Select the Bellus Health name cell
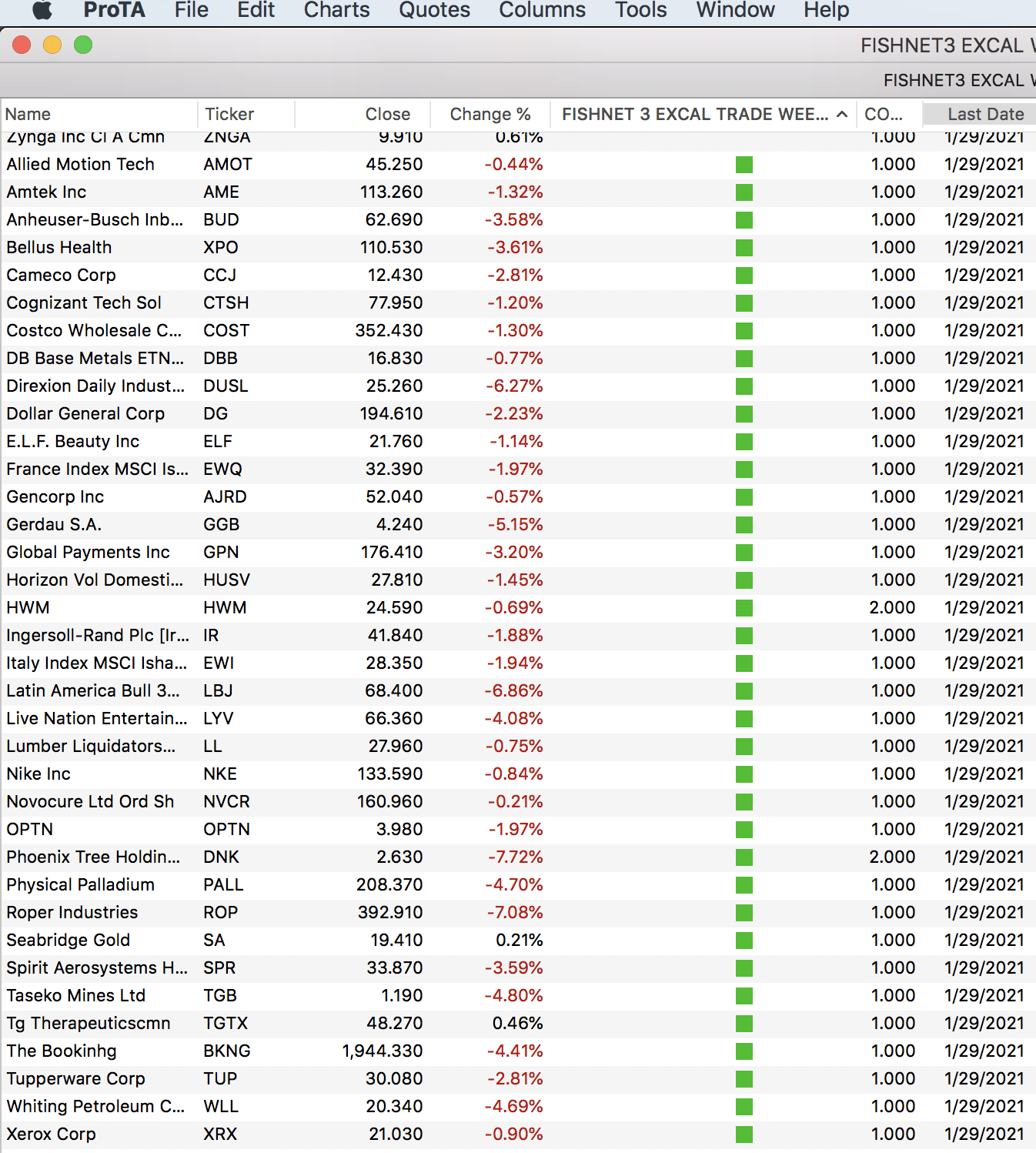This screenshot has width=1036, height=1153. [59, 248]
